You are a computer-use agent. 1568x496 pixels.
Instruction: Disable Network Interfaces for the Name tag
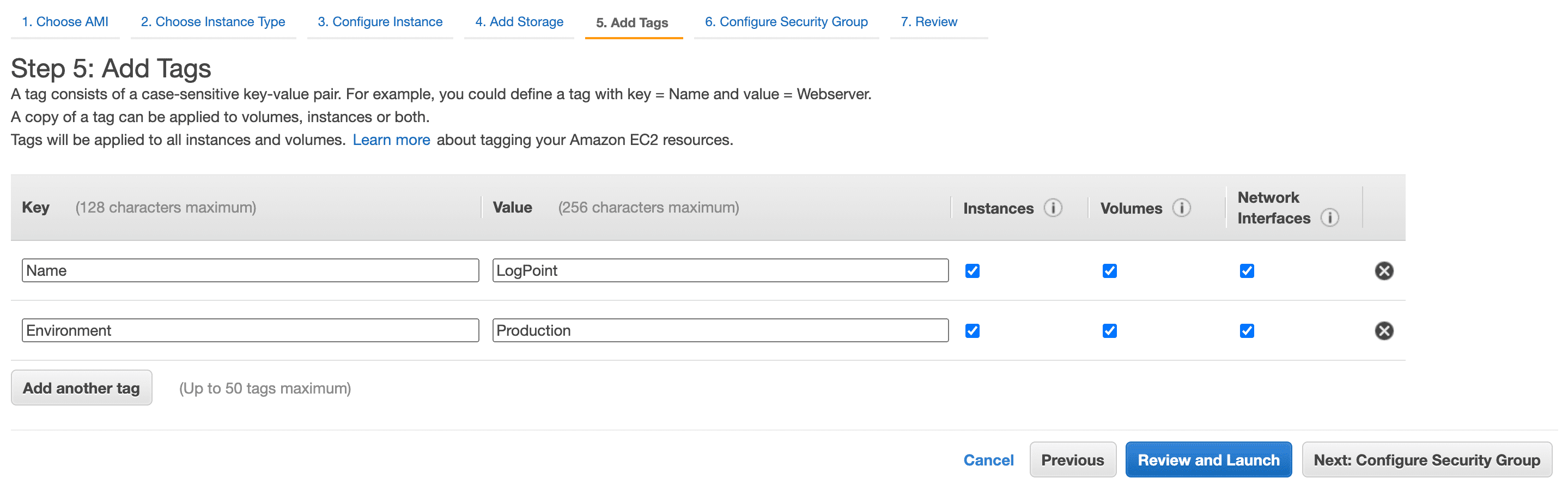click(1247, 271)
